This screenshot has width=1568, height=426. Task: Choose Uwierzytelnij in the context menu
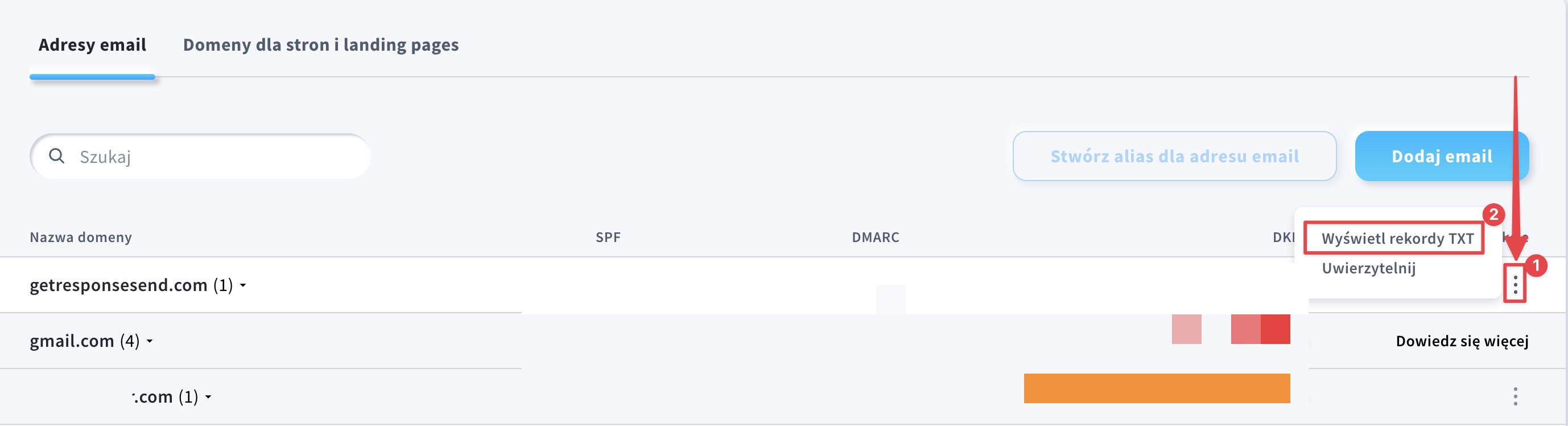[x=1368, y=268]
